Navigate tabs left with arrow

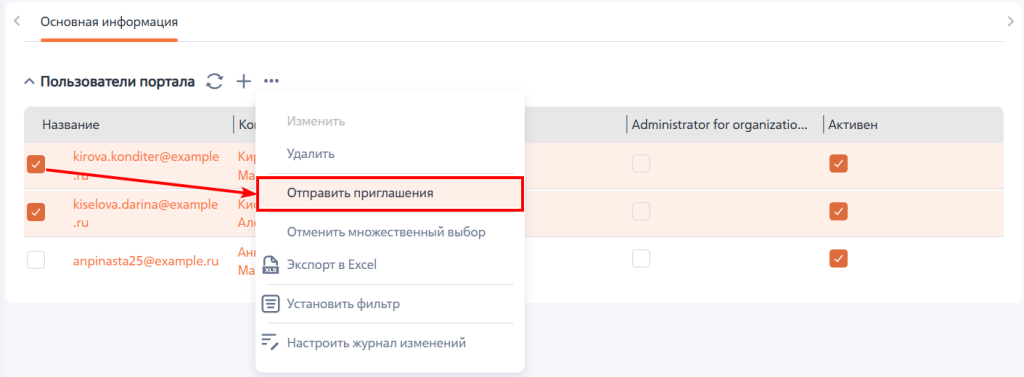pos(17,22)
